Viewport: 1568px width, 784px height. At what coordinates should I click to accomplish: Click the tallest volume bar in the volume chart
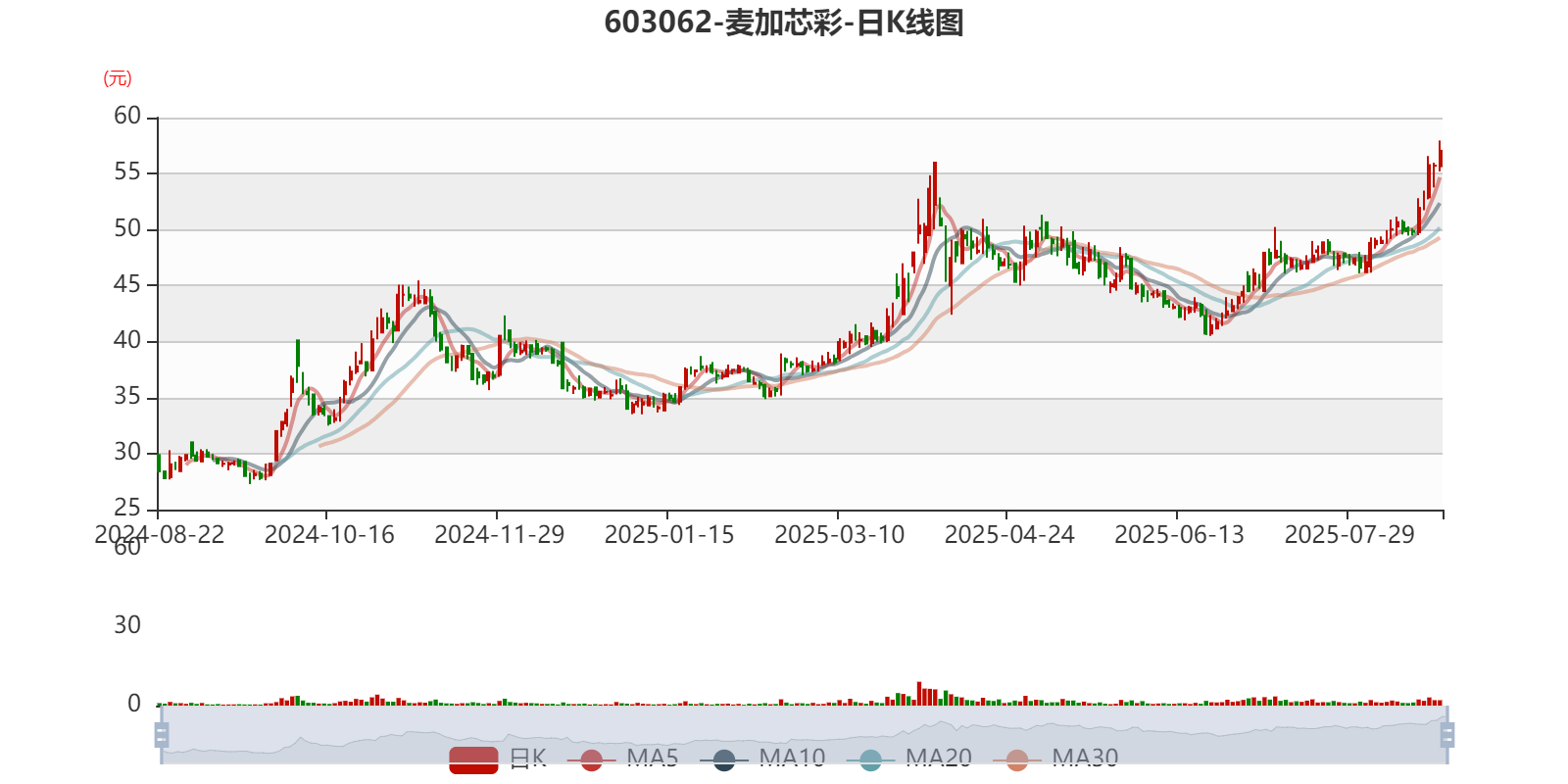tap(919, 694)
